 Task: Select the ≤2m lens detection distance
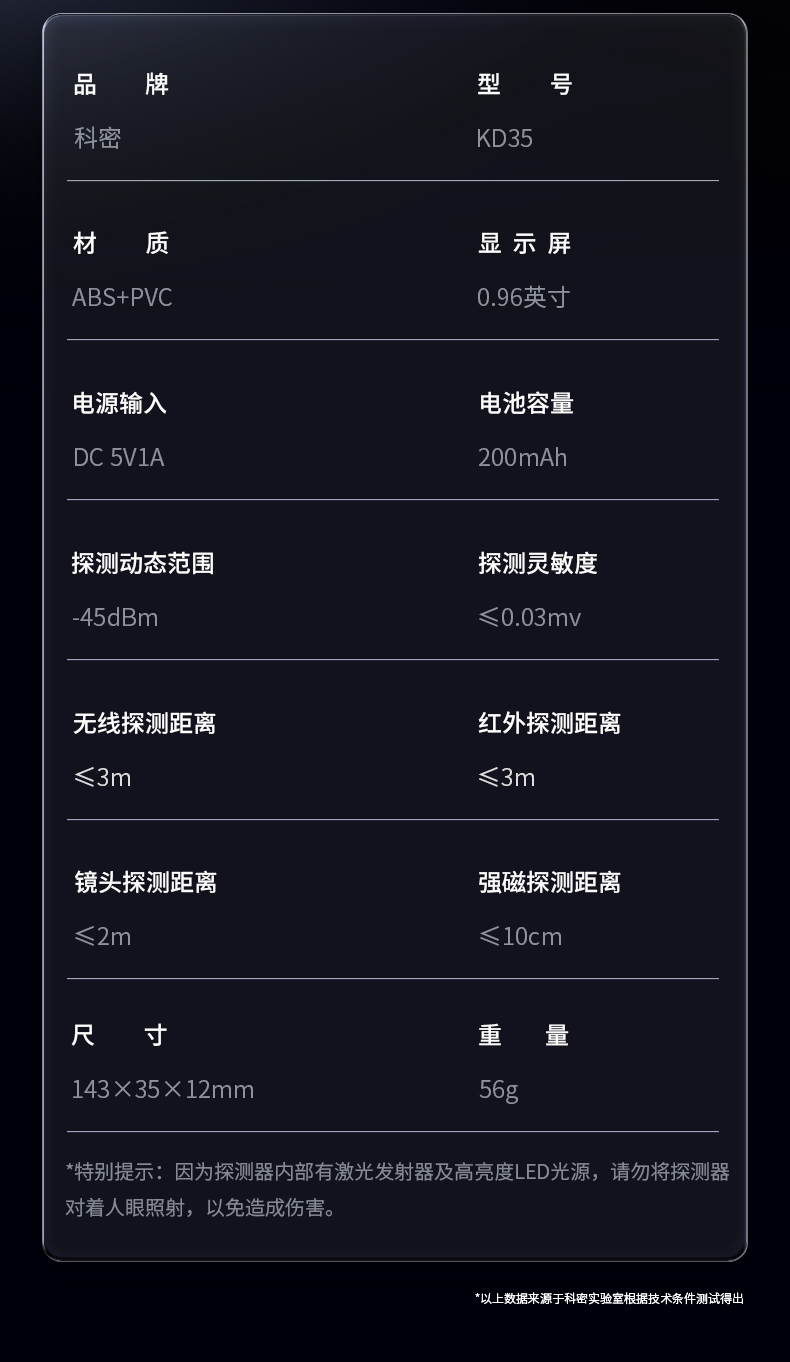click(x=102, y=936)
